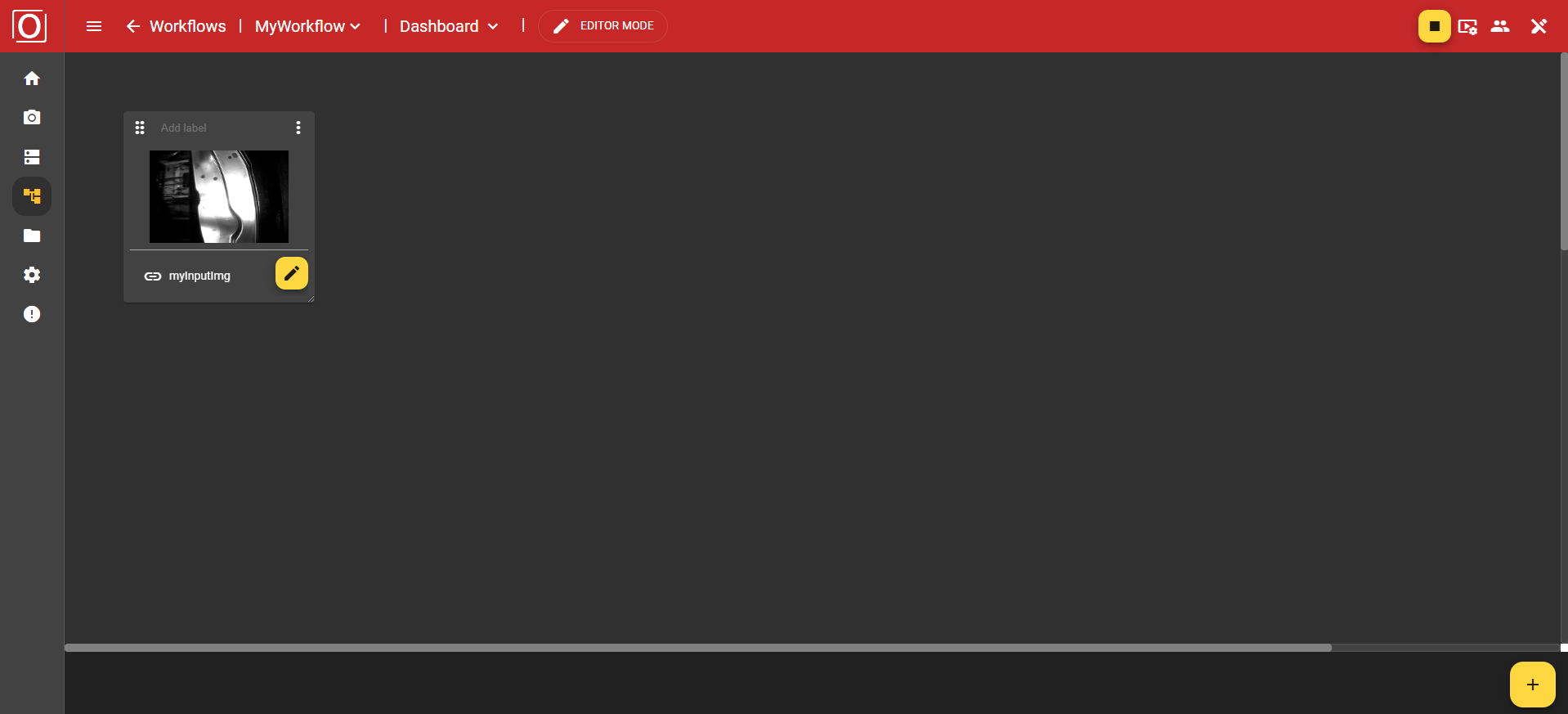Click the vertical scrollbar on the right edge

1564,151
